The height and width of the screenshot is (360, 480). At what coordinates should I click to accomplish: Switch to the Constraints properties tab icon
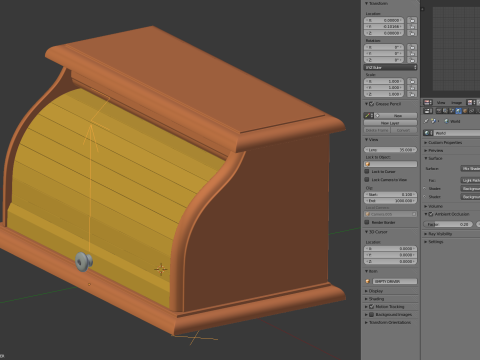471,111
